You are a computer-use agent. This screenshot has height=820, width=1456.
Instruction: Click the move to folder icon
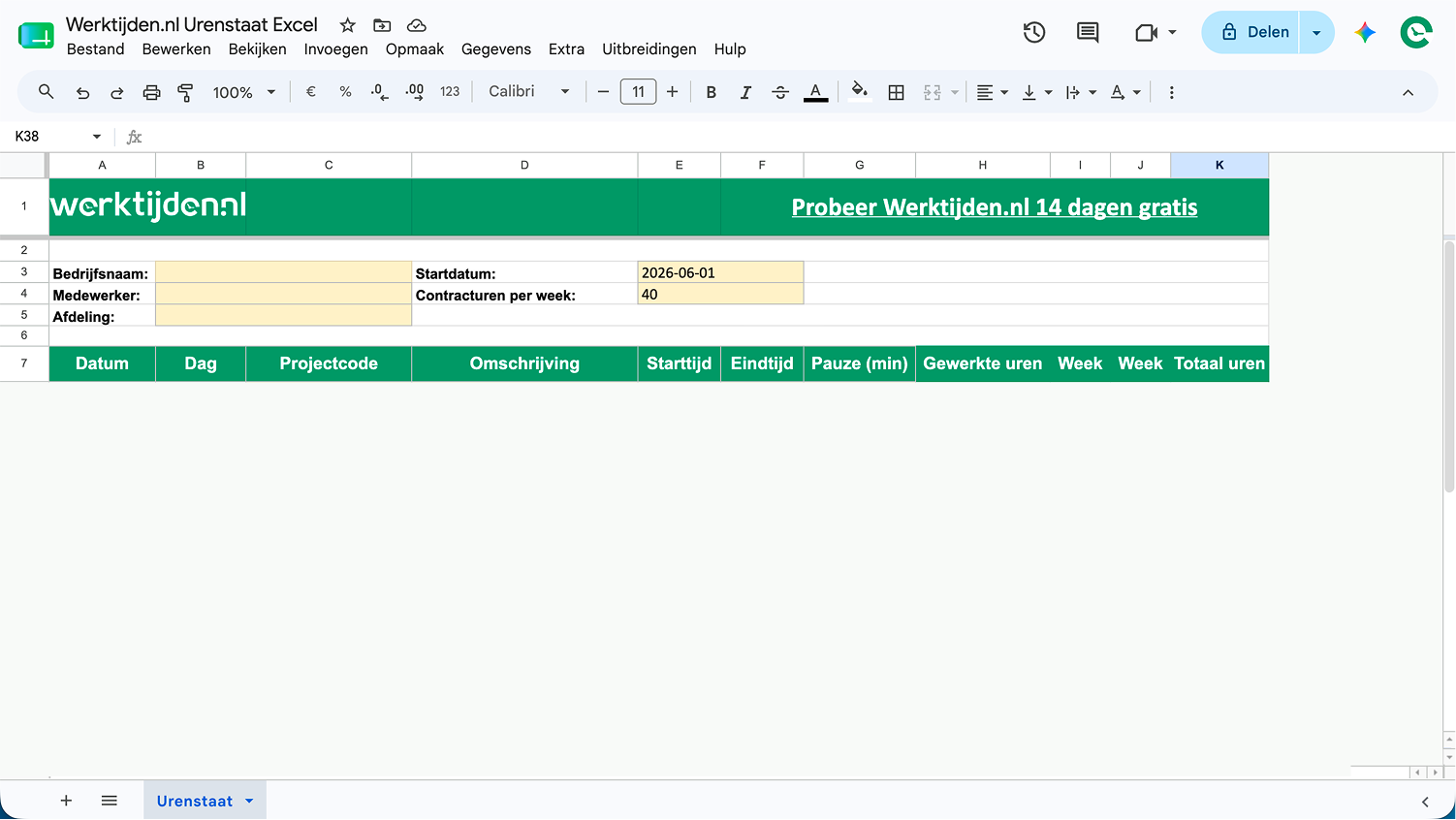tap(382, 25)
